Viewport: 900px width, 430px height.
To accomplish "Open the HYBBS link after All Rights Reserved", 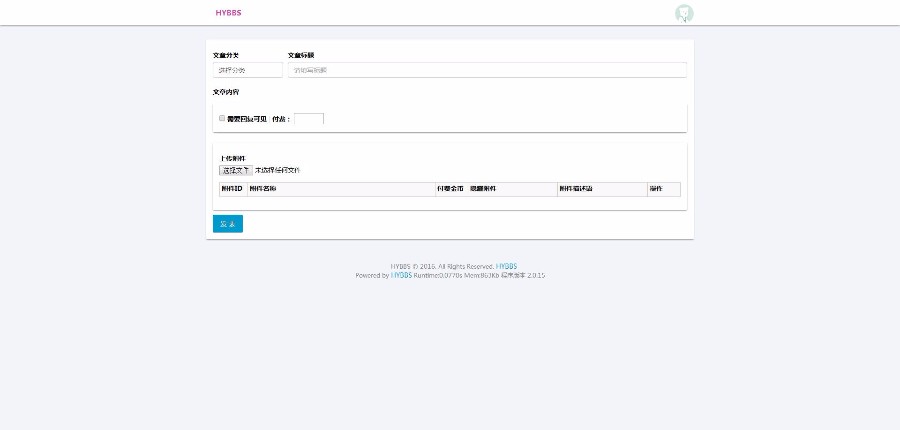I will click(x=506, y=266).
